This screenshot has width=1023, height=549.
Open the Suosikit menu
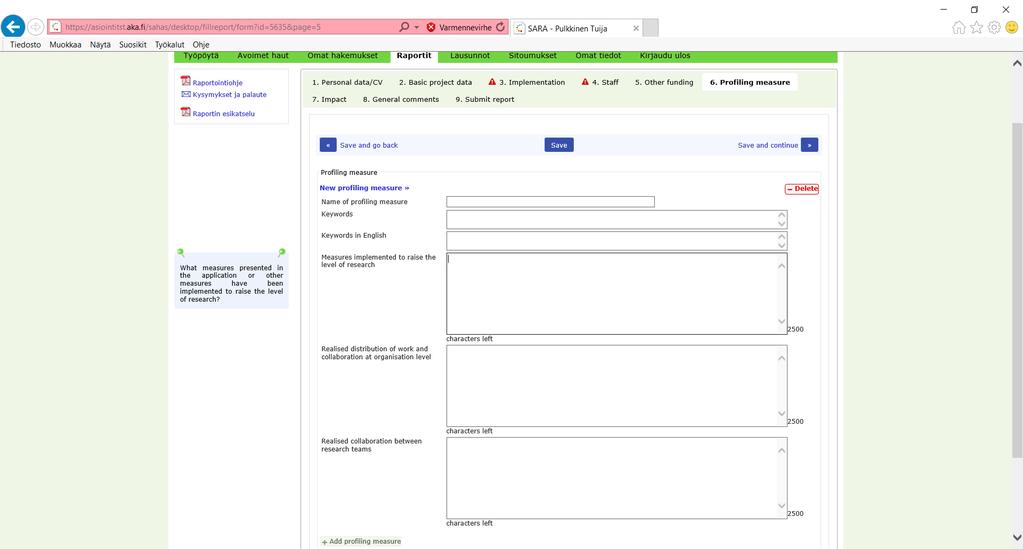click(x=132, y=44)
